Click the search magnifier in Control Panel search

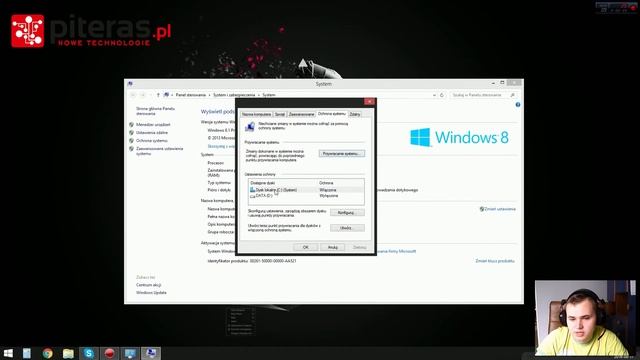513,95
